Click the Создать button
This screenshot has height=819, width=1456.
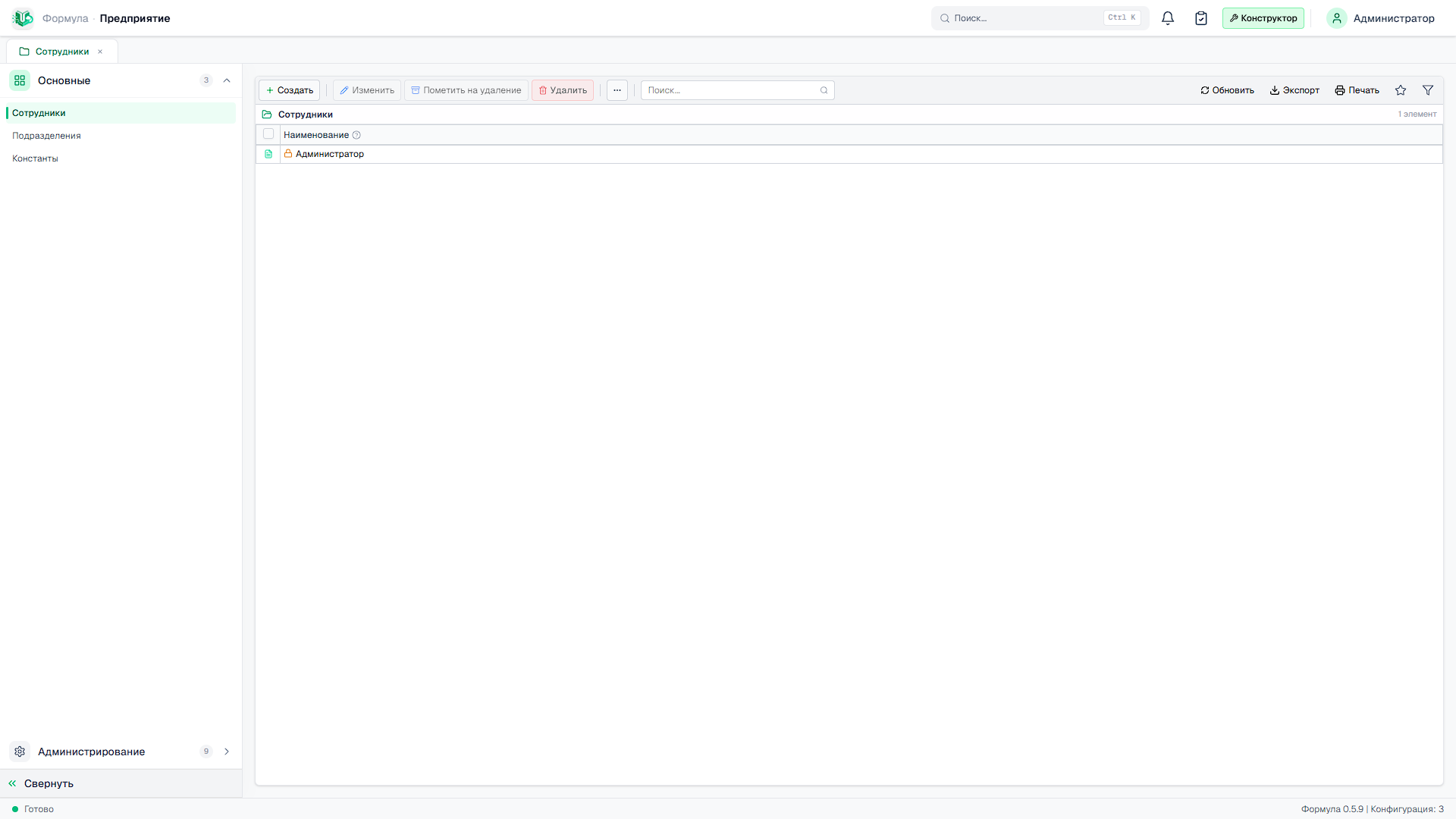point(289,90)
